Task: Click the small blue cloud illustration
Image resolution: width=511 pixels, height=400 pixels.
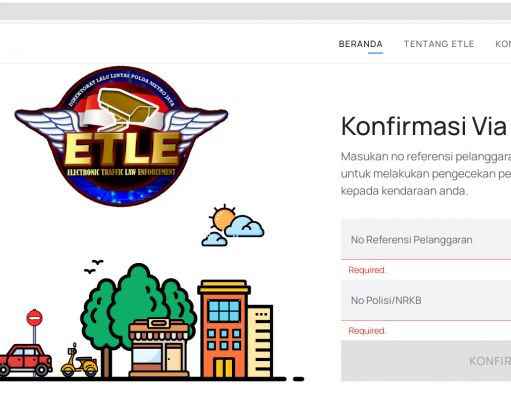Action: (214, 239)
